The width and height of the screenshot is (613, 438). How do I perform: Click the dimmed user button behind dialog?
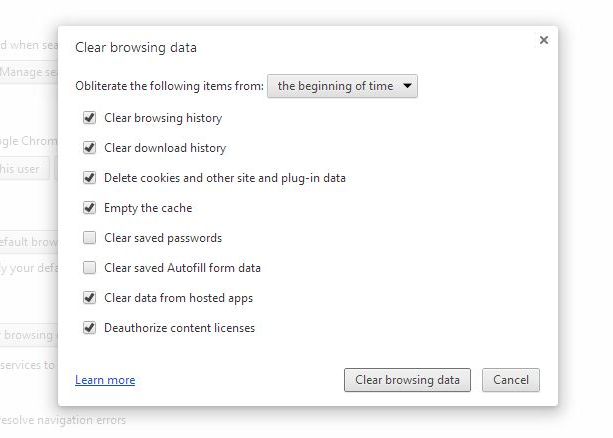pyautogui.click(x=22, y=168)
